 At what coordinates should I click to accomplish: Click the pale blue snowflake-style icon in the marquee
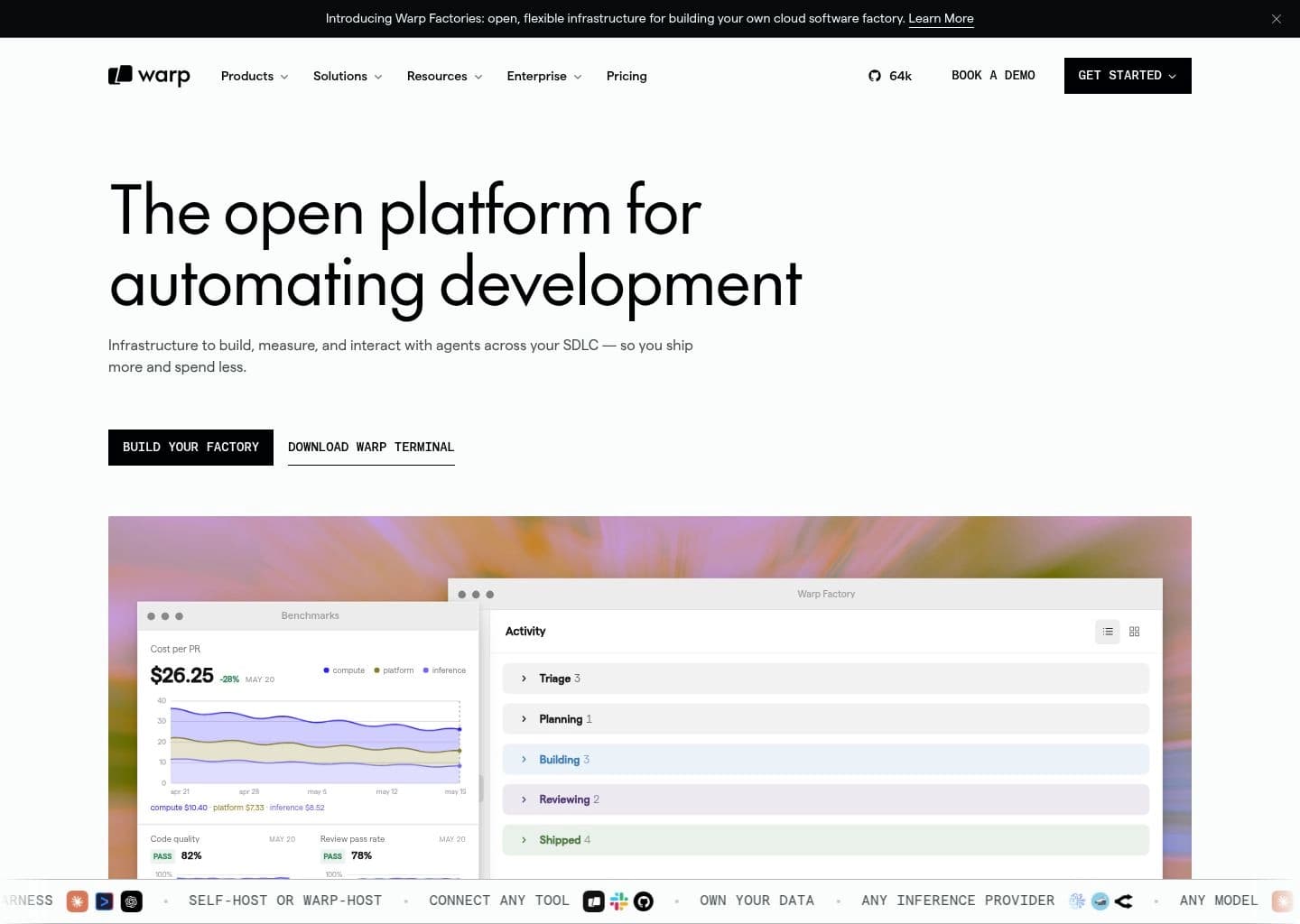click(x=1077, y=901)
